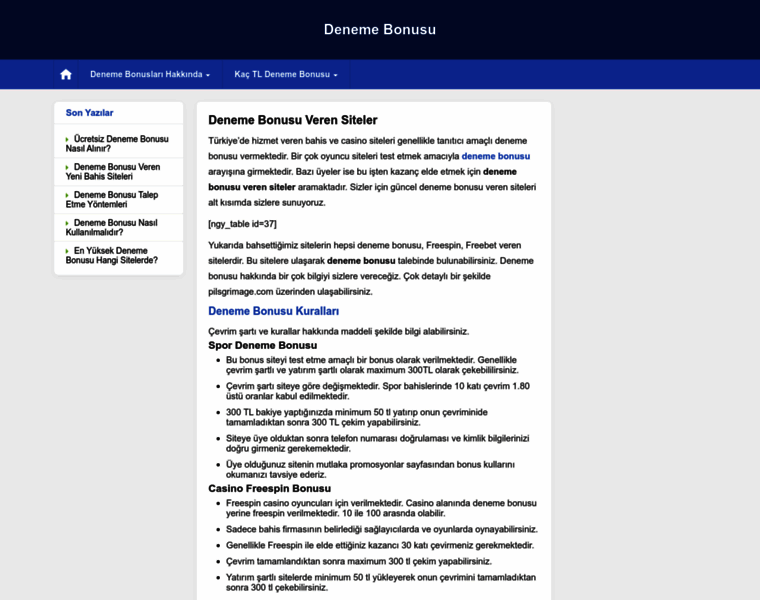
Task: Click the bold 'bonusu veren siteler' text
Action: pyautogui.click(x=252, y=187)
